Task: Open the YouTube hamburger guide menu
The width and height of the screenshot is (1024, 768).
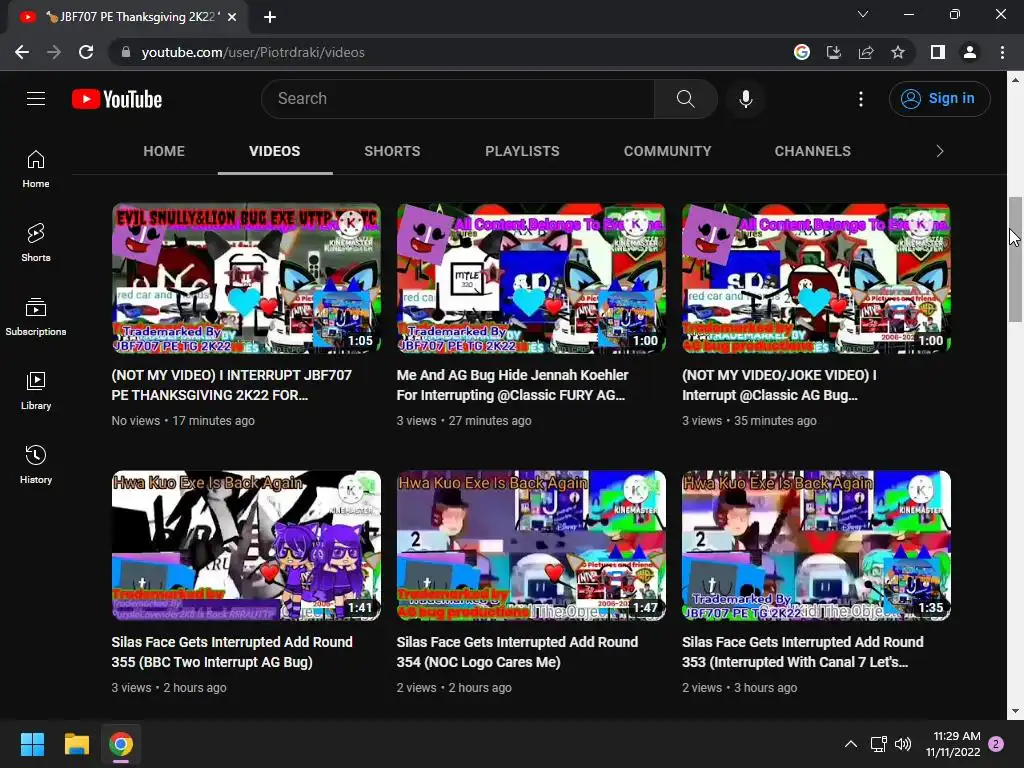Action: click(x=36, y=99)
